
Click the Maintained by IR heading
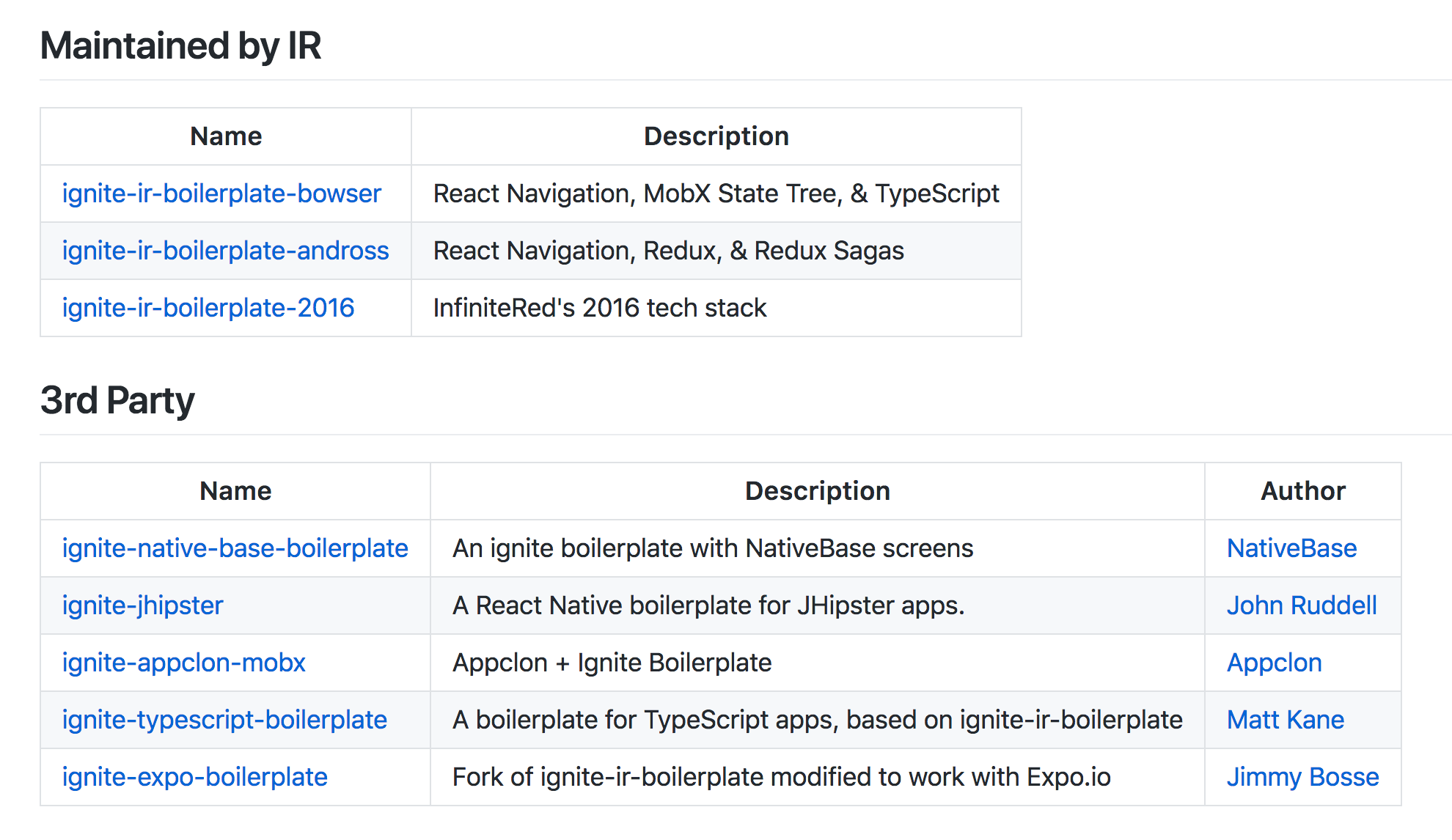tap(180, 45)
